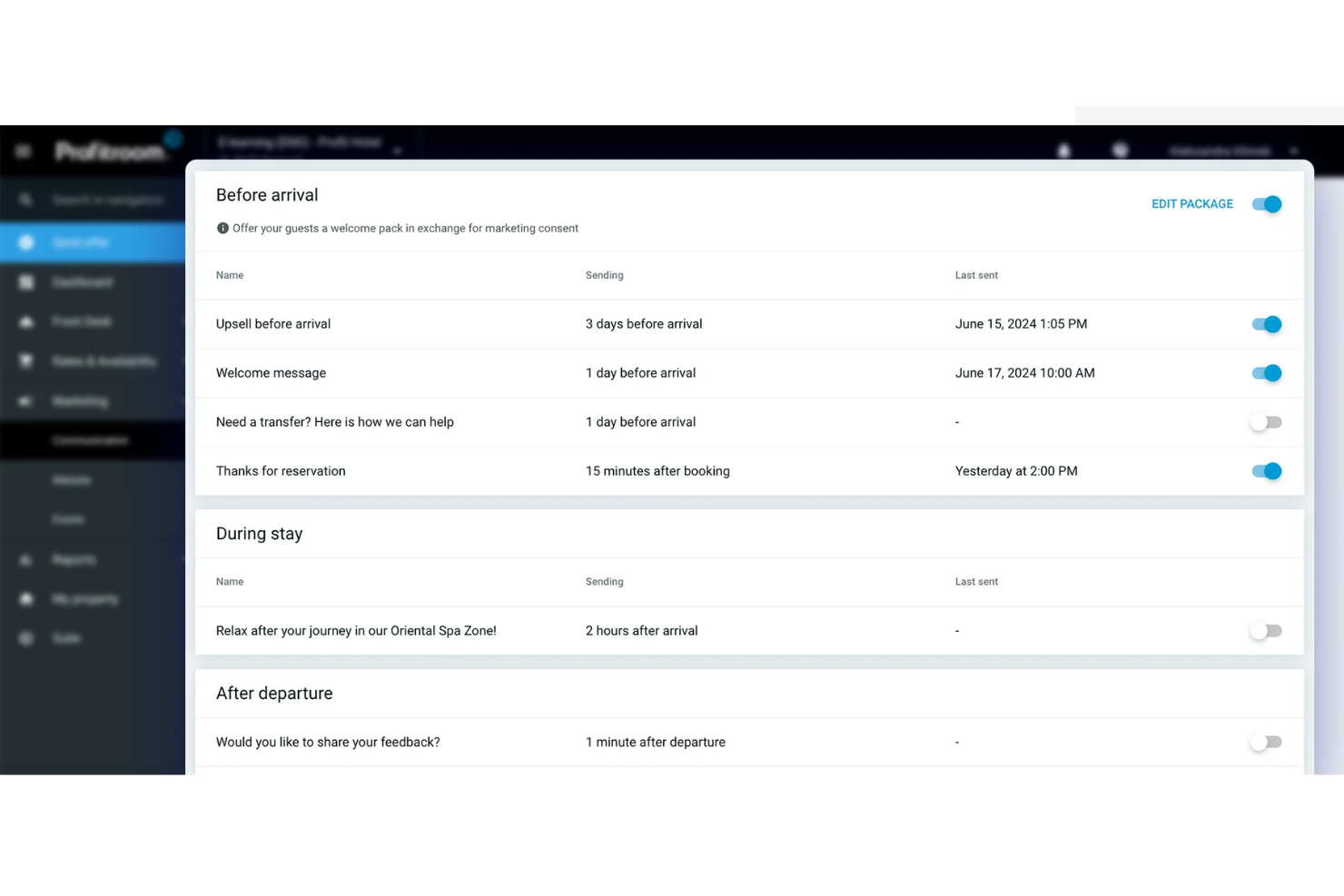Click the June 17, 2024 10:00 AM date
This screenshot has height=896, width=1344.
click(1025, 373)
